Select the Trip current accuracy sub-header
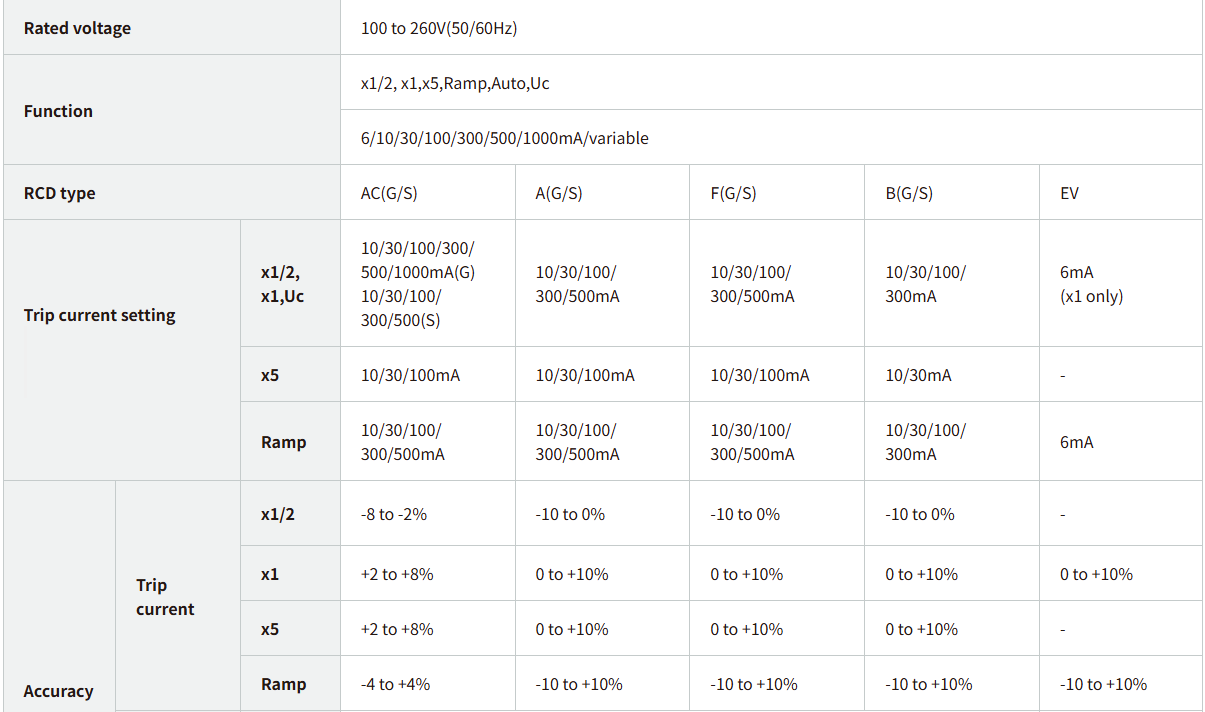The width and height of the screenshot is (1205, 712). 165,597
